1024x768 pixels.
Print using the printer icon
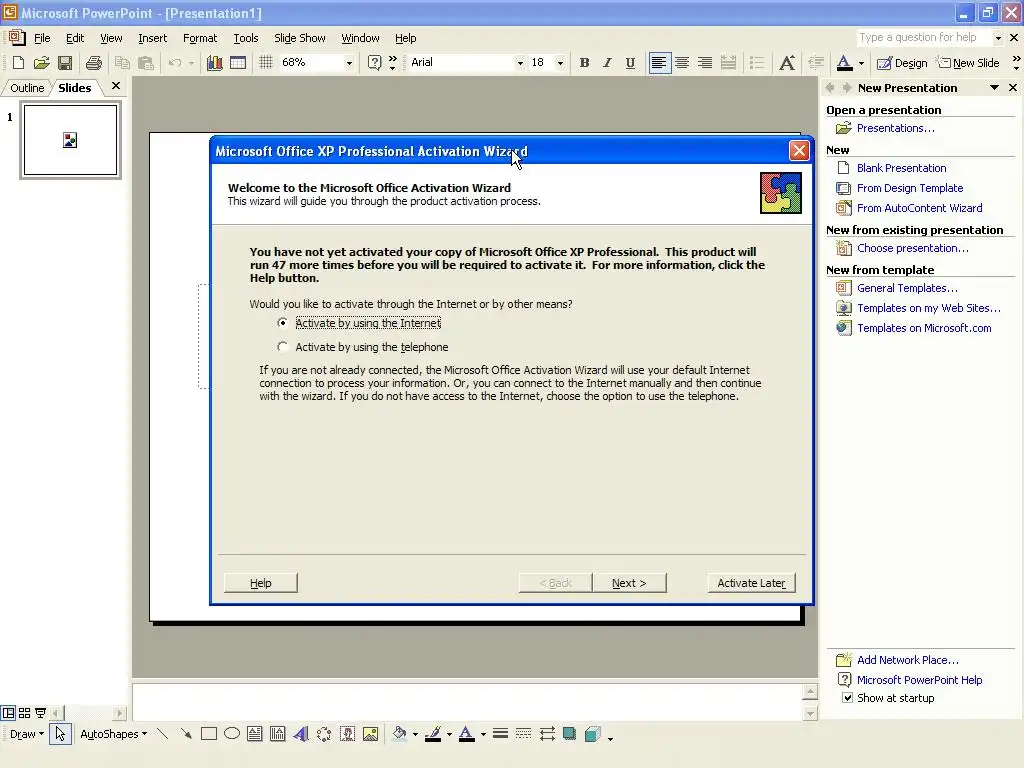click(x=94, y=63)
